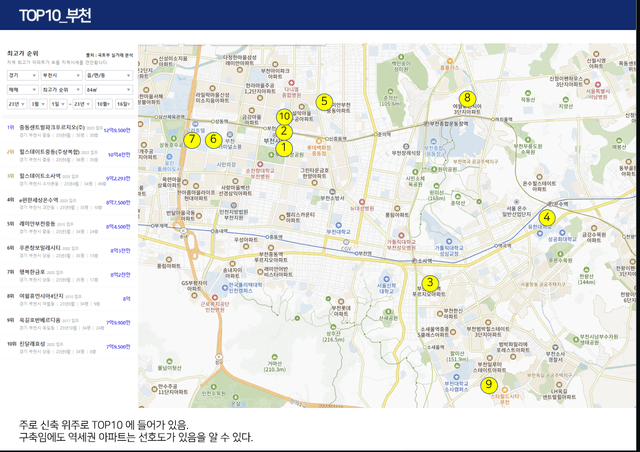This screenshot has height=452, width=640.
Task: Click the 서울특별시 서남병원 marker
Action: tap(597, 84)
